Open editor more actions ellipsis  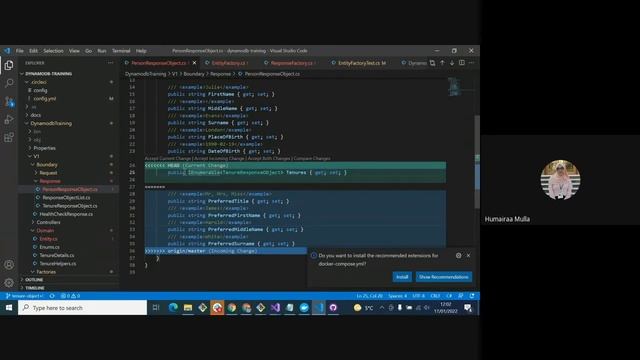471,63
